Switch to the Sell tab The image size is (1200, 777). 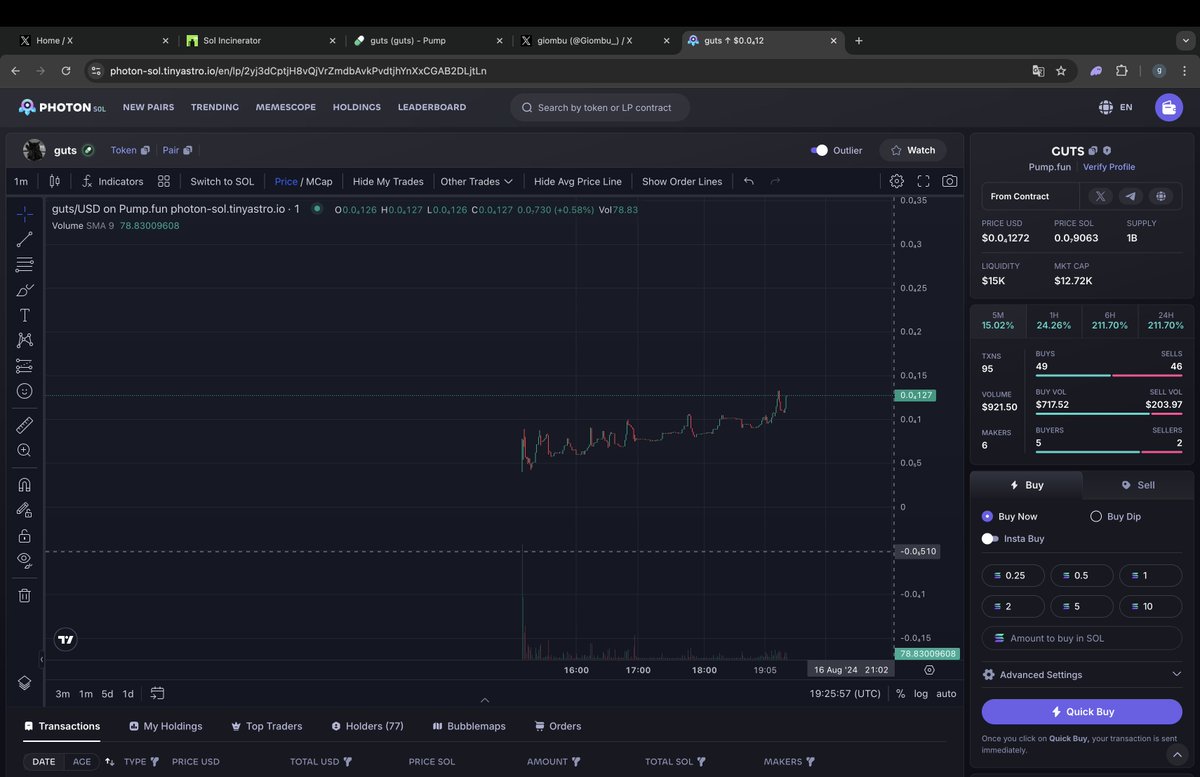[x=1138, y=485]
